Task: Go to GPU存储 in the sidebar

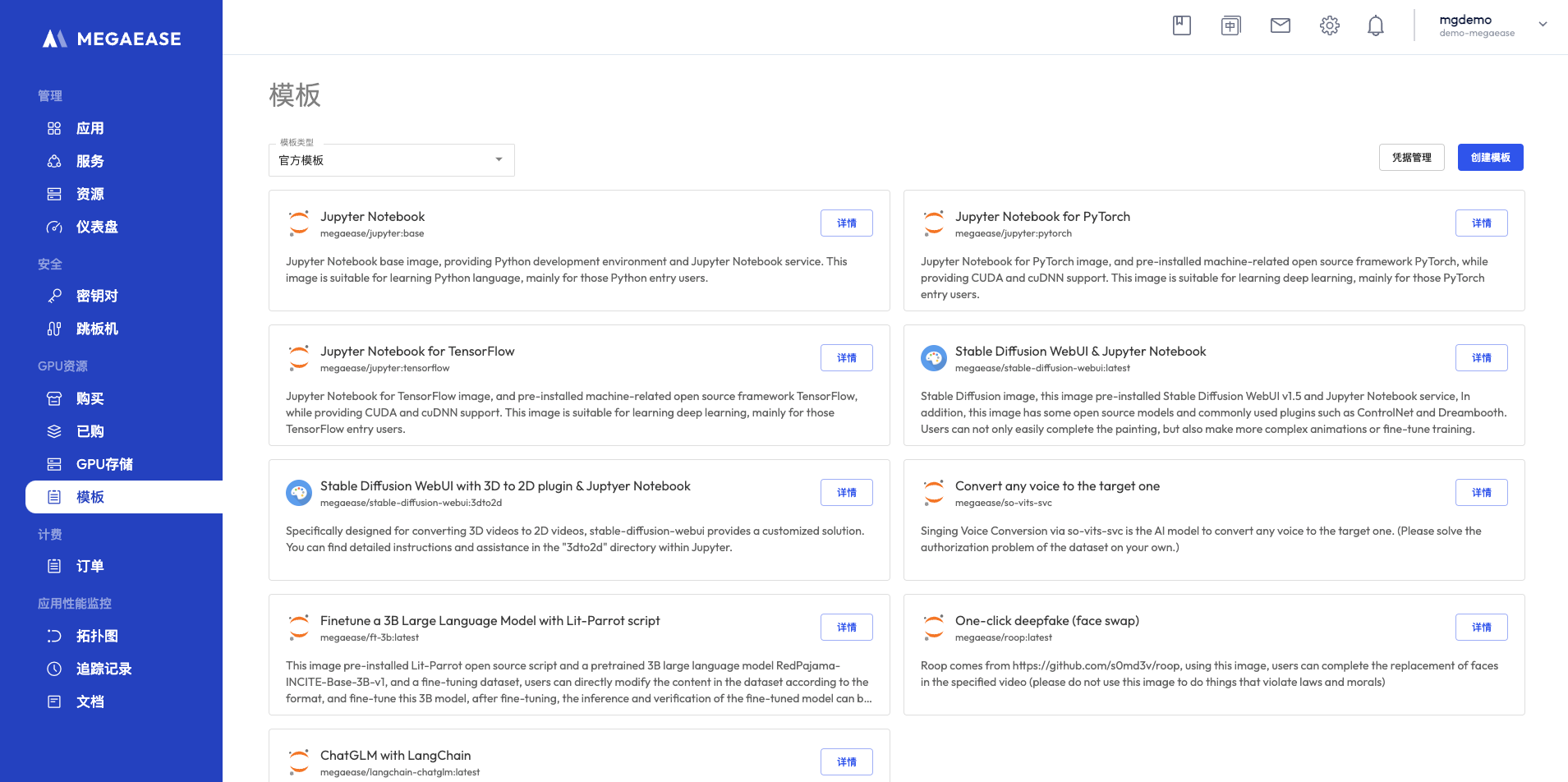Action: pyautogui.click(x=104, y=464)
